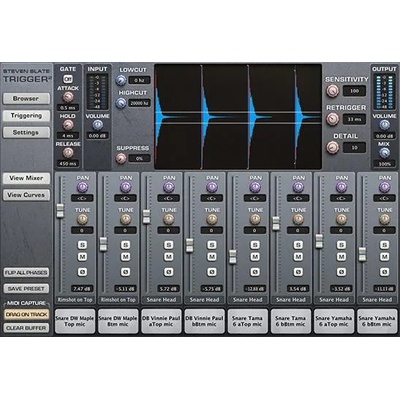The height and width of the screenshot is (400, 400).
Task: Select the Snare Yamaha 6 aTop mic sample slot
Action: tap(334, 321)
